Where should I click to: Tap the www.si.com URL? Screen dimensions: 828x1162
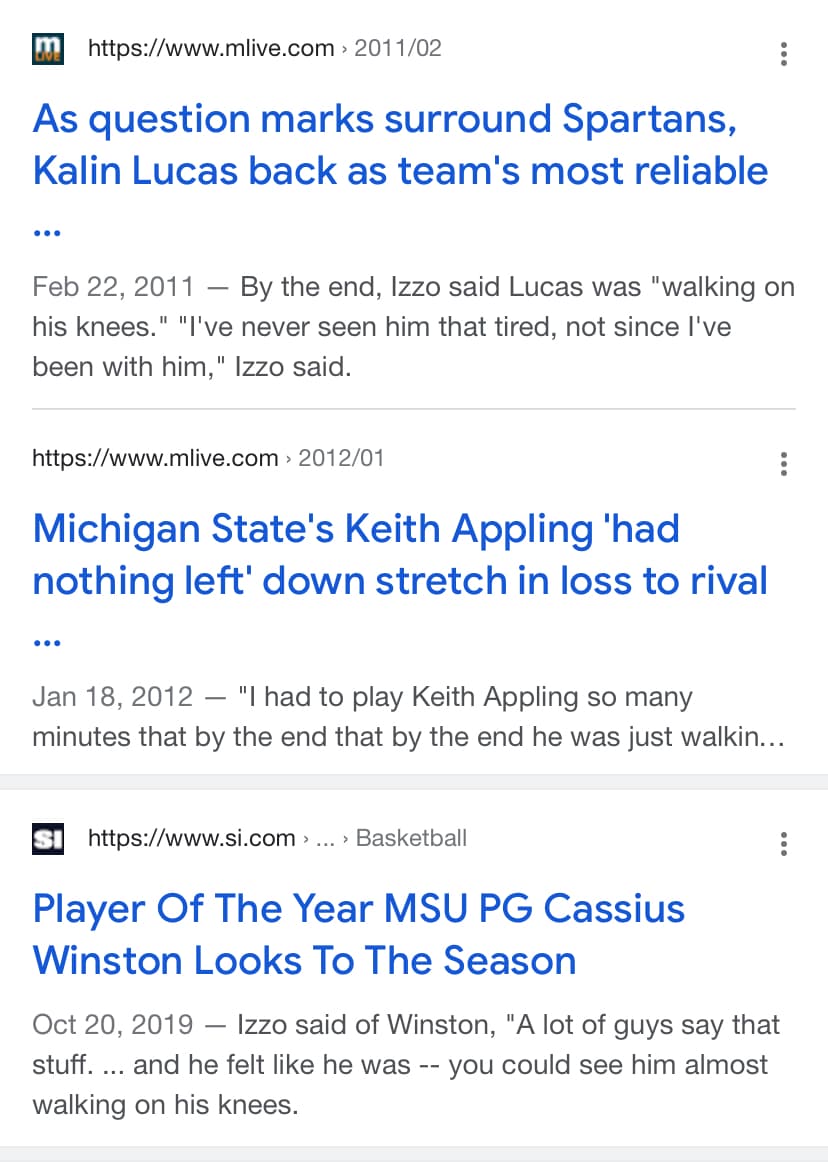(x=192, y=838)
